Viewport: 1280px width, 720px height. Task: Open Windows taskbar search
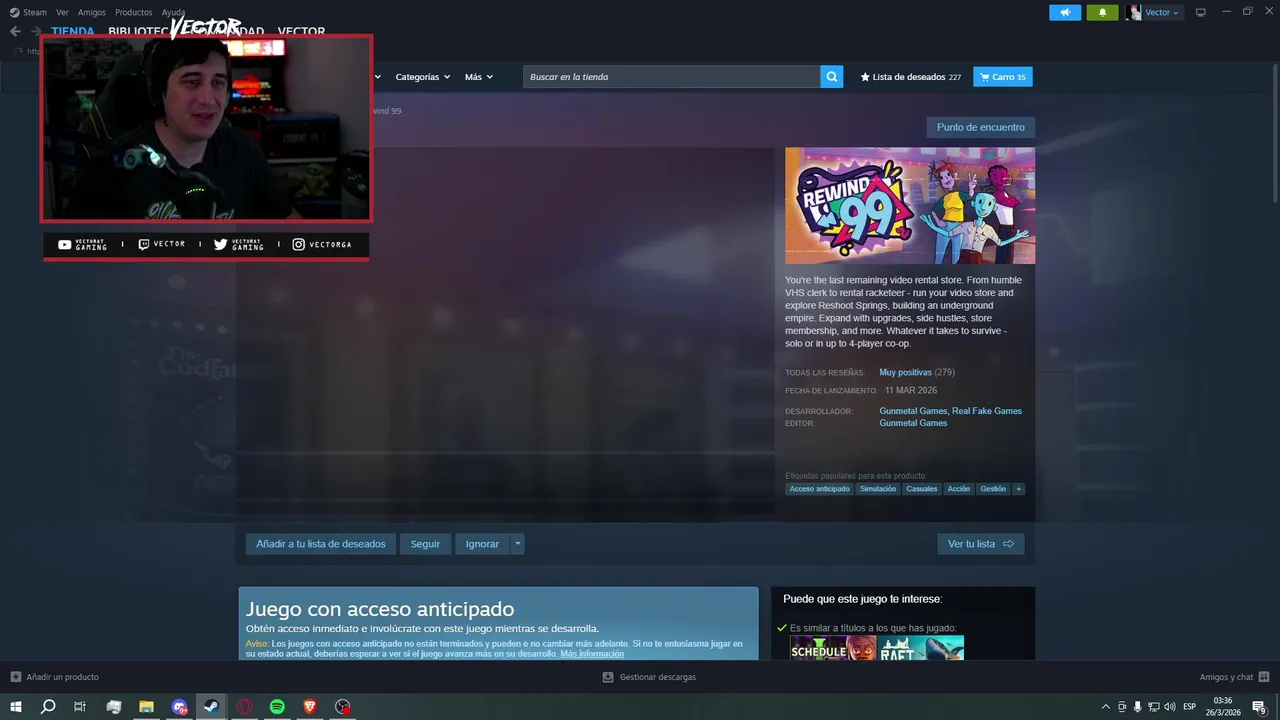pos(47,707)
